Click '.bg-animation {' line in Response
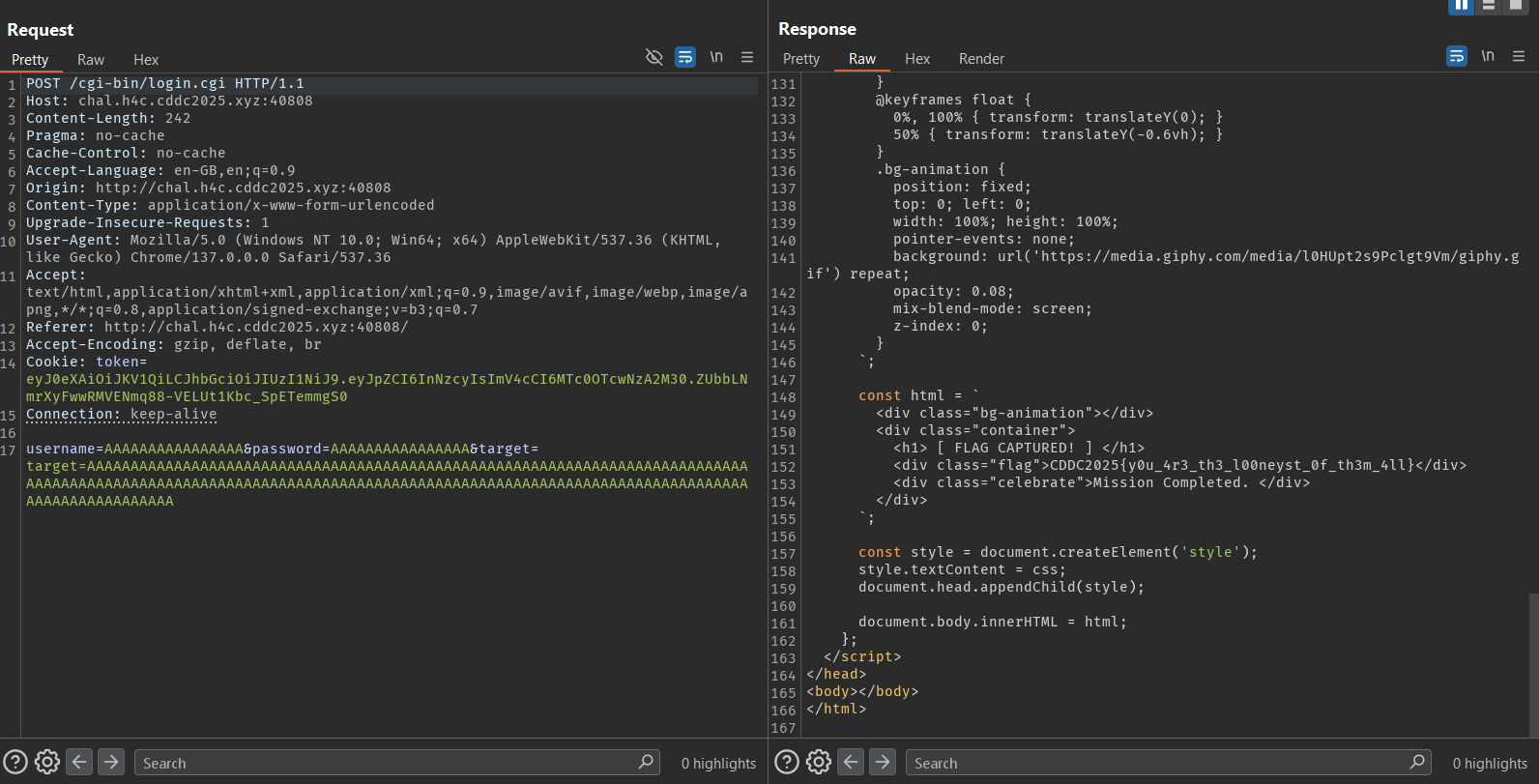 (x=941, y=169)
